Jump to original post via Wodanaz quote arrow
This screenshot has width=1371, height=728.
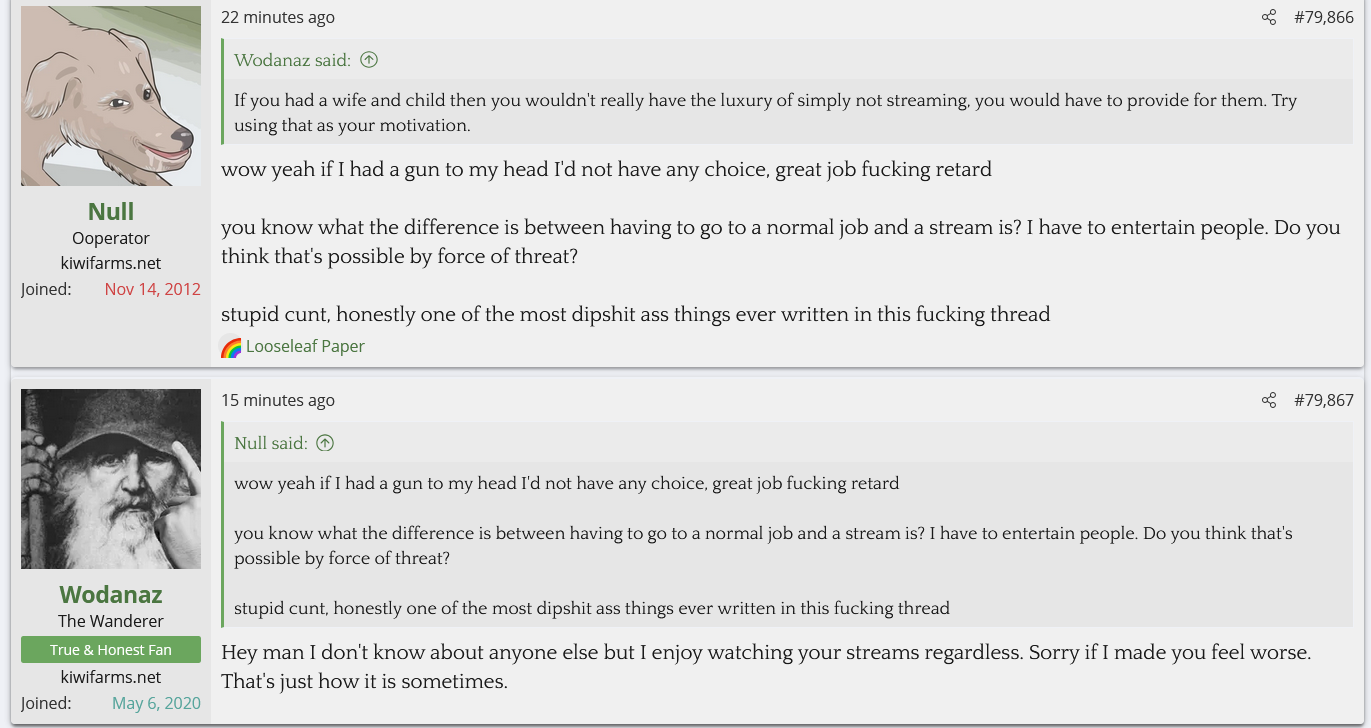click(x=369, y=60)
